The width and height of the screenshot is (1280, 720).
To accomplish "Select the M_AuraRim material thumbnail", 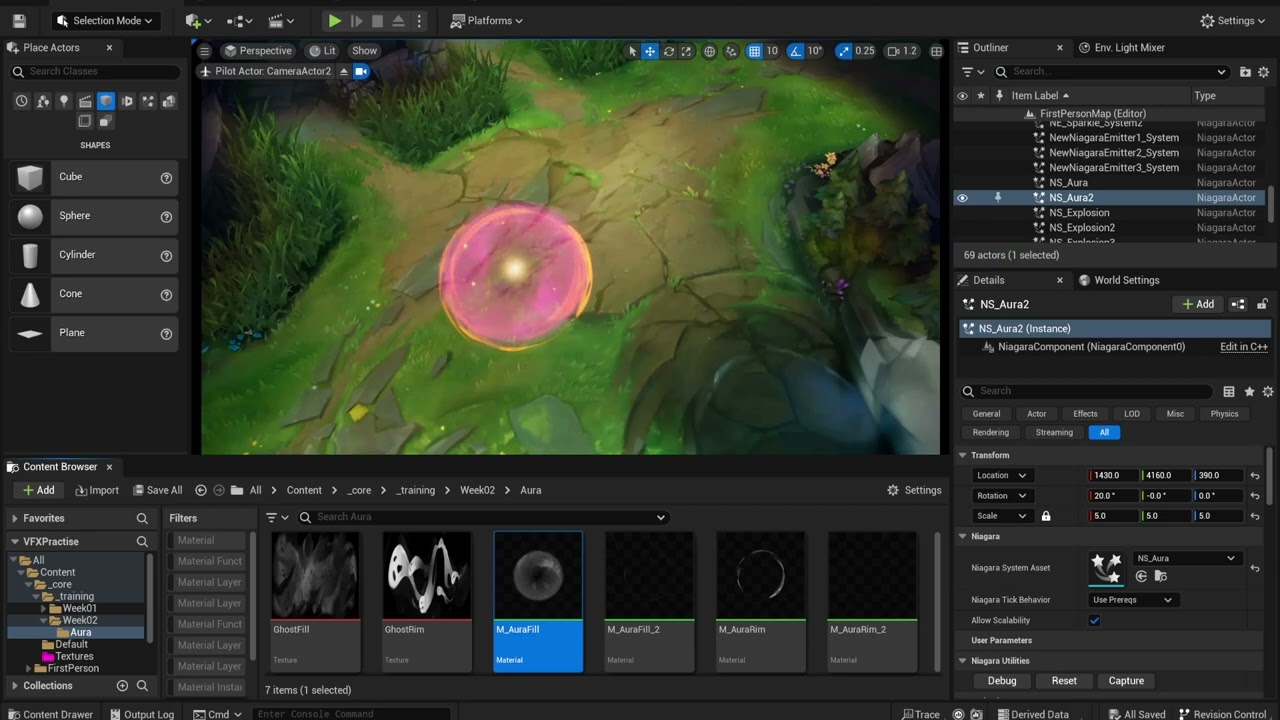I will tap(760, 575).
